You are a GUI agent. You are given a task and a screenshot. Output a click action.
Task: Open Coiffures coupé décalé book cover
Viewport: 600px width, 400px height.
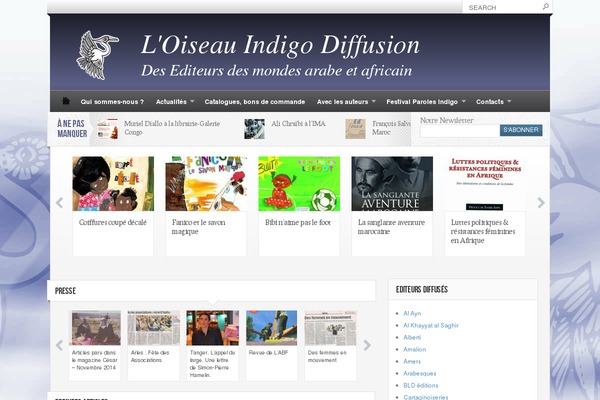(x=113, y=183)
